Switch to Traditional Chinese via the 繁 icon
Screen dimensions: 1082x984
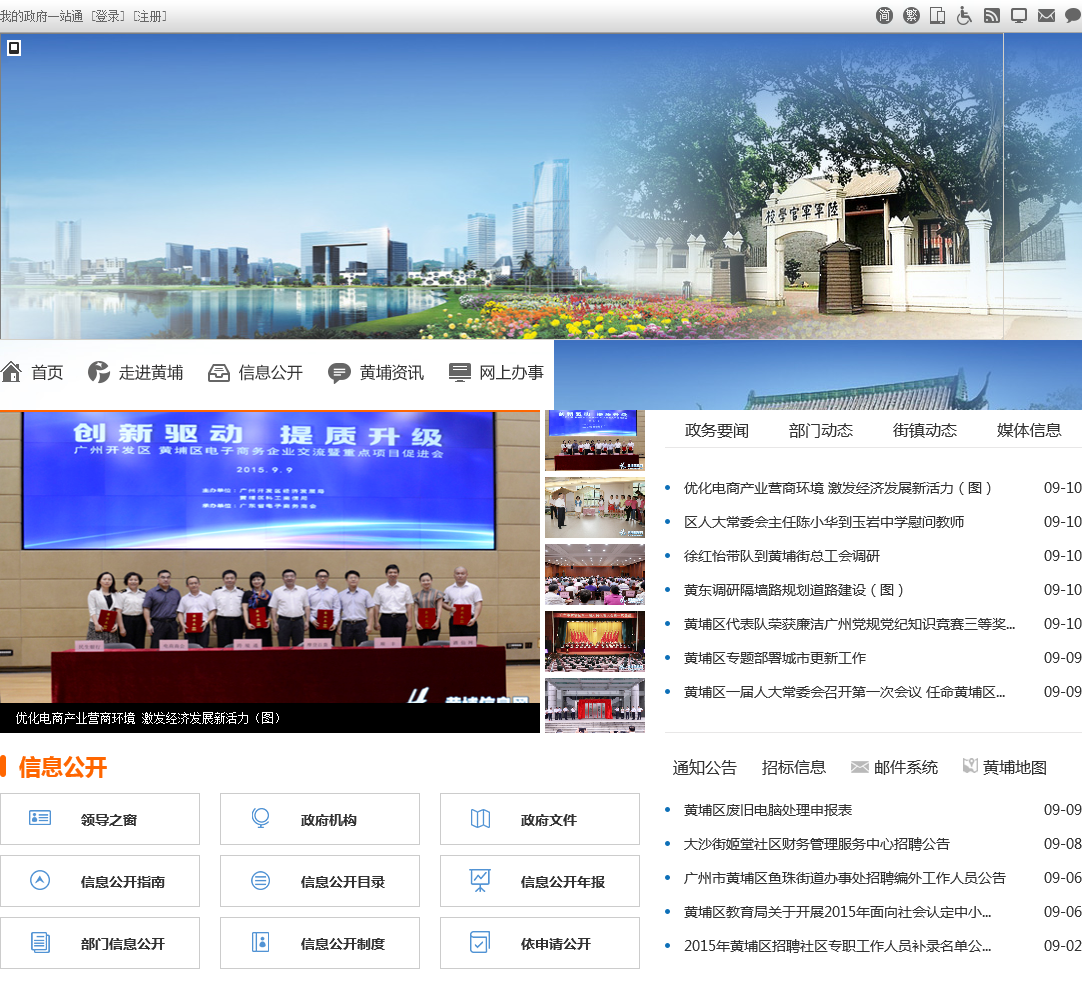pyautogui.click(x=911, y=15)
